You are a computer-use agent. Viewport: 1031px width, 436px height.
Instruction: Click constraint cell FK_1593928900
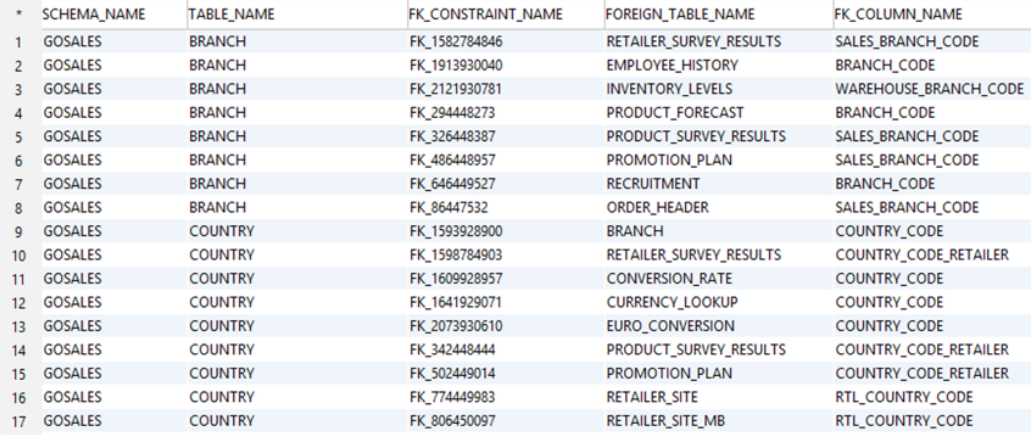506,231
